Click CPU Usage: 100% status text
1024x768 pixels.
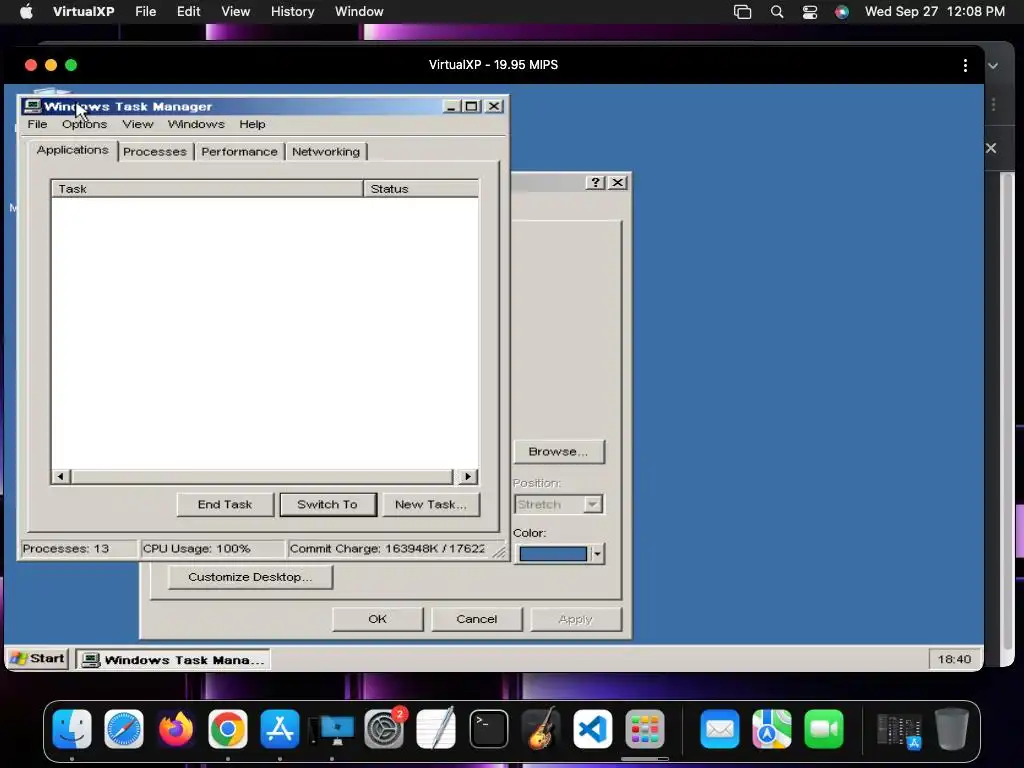(x=197, y=549)
